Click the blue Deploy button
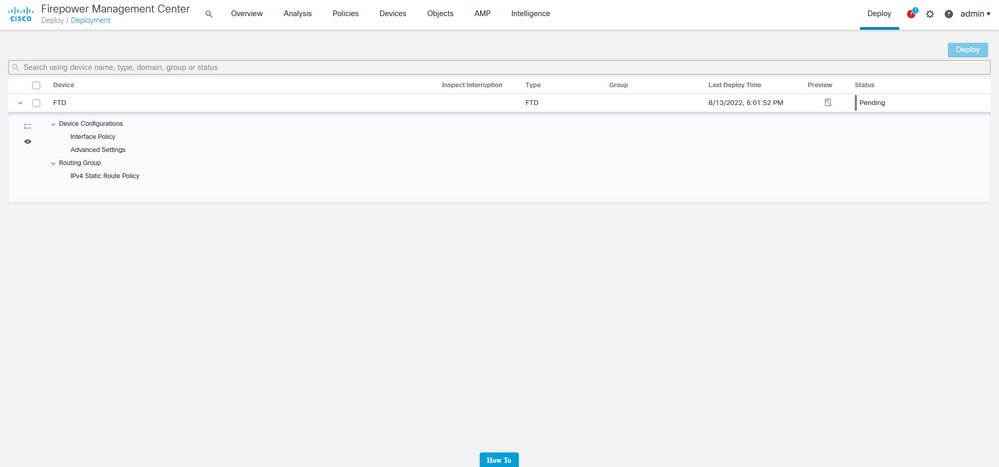Screen dimensions: 999x467 (967, 50)
